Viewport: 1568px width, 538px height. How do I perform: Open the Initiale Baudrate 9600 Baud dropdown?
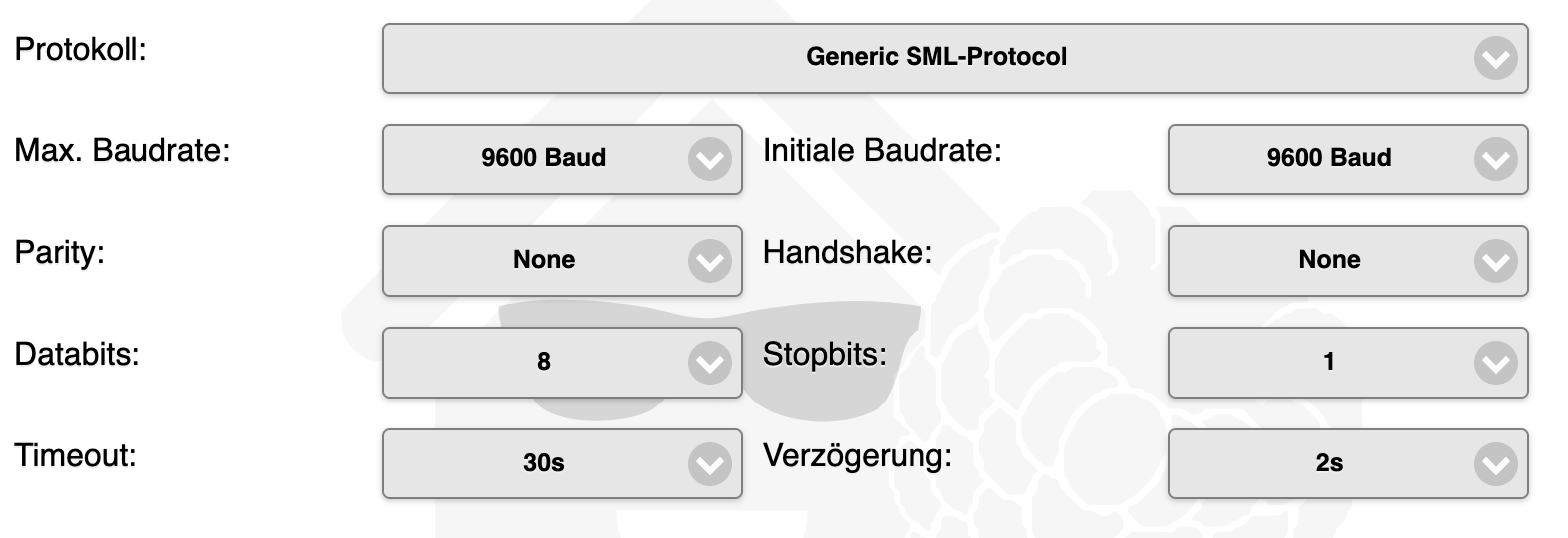[1328, 159]
